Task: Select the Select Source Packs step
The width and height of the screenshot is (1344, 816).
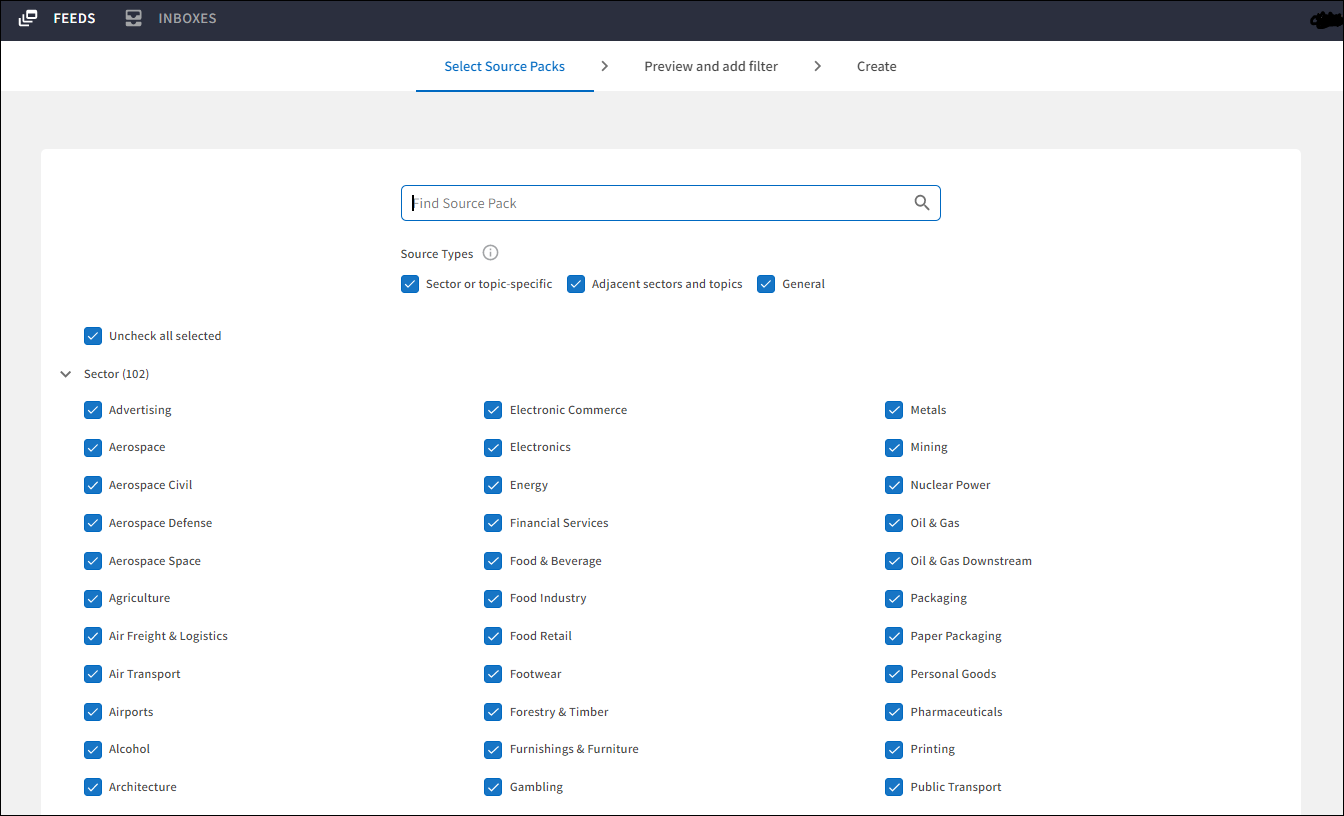Action: click(x=504, y=66)
